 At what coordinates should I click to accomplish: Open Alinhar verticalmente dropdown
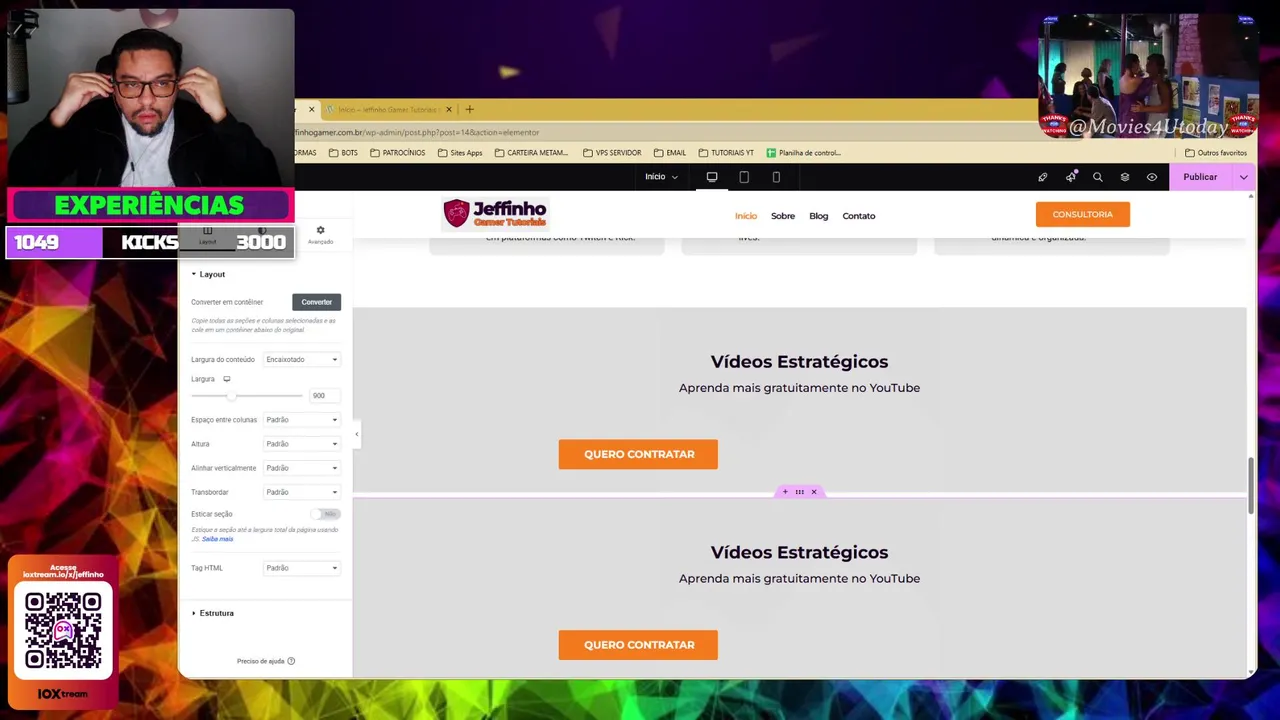tap(302, 468)
